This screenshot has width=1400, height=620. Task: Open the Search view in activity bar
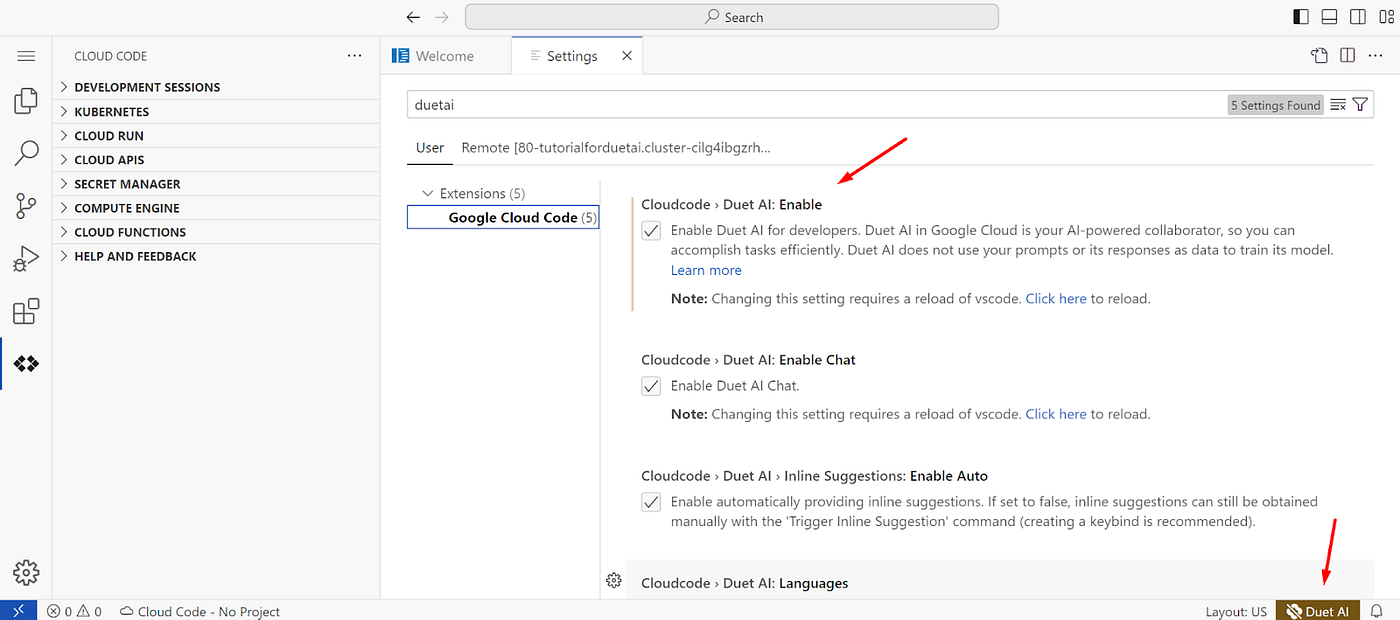[26, 153]
